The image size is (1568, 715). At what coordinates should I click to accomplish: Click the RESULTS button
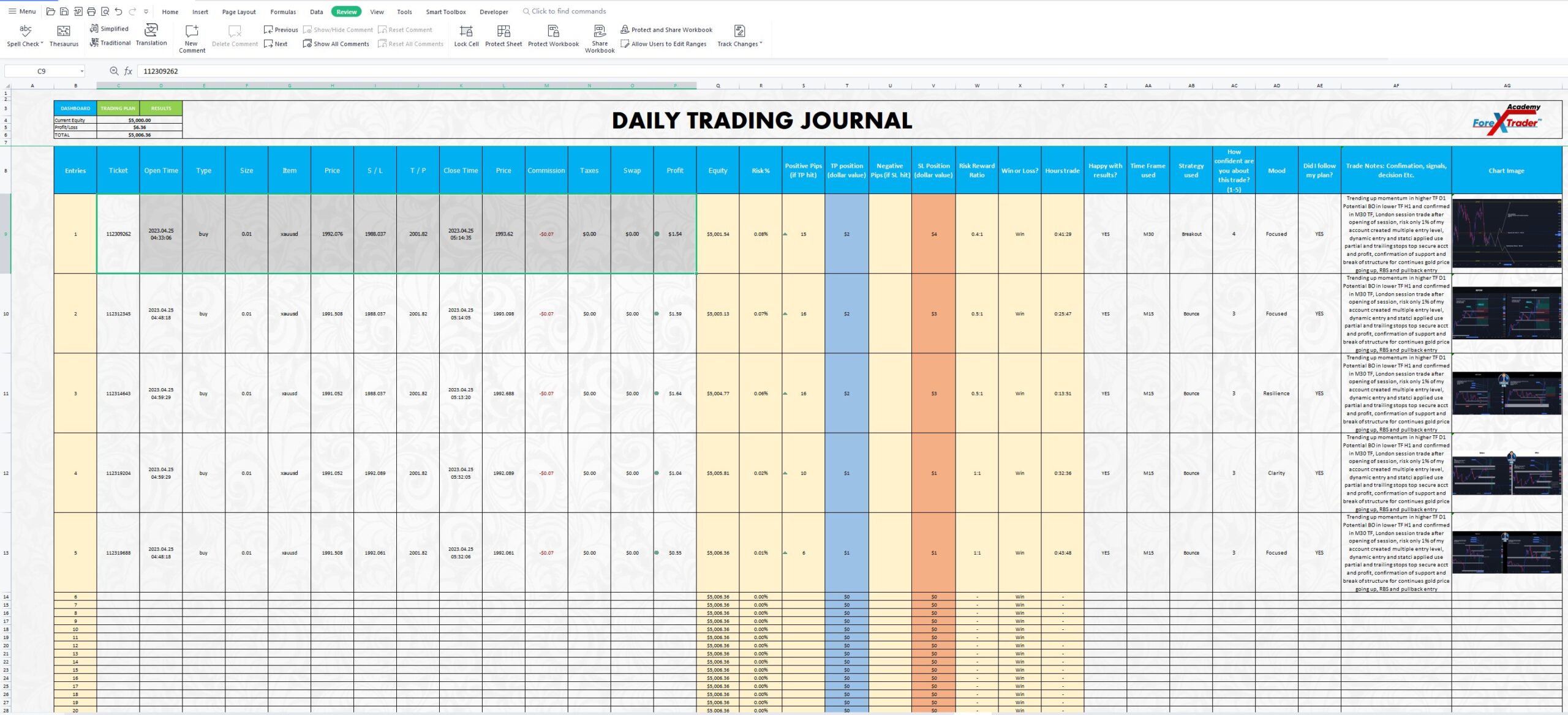(x=160, y=108)
